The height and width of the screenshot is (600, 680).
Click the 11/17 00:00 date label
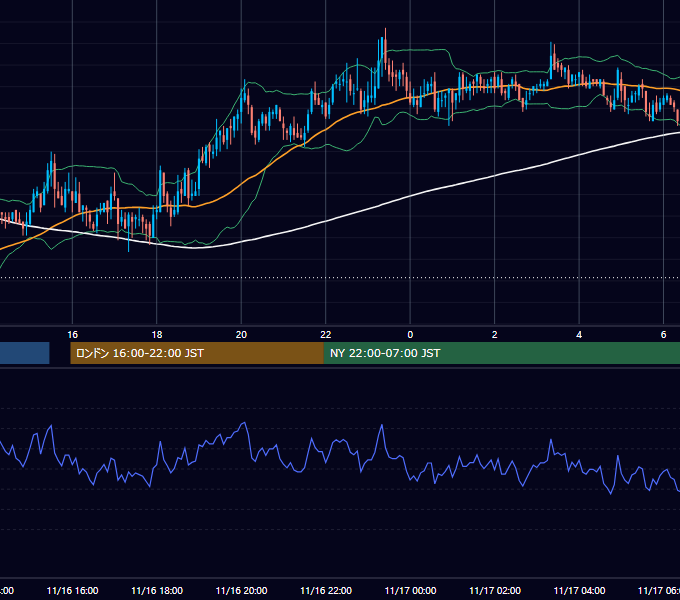(x=410, y=590)
